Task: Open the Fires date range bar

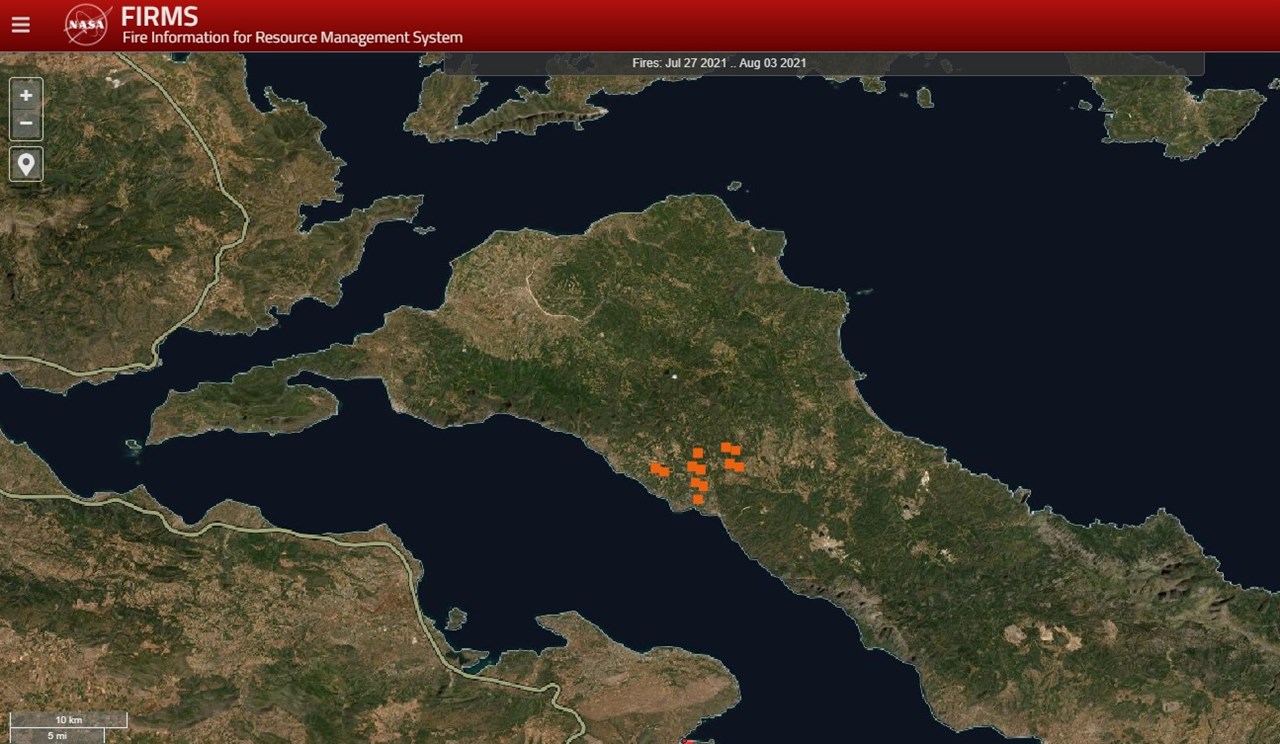Action: pyautogui.click(x=720, y=63)
